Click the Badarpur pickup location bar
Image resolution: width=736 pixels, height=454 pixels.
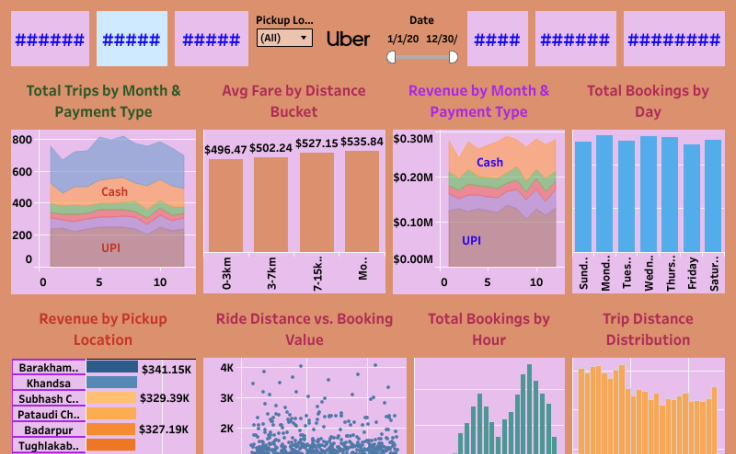(x=111, y=429)
